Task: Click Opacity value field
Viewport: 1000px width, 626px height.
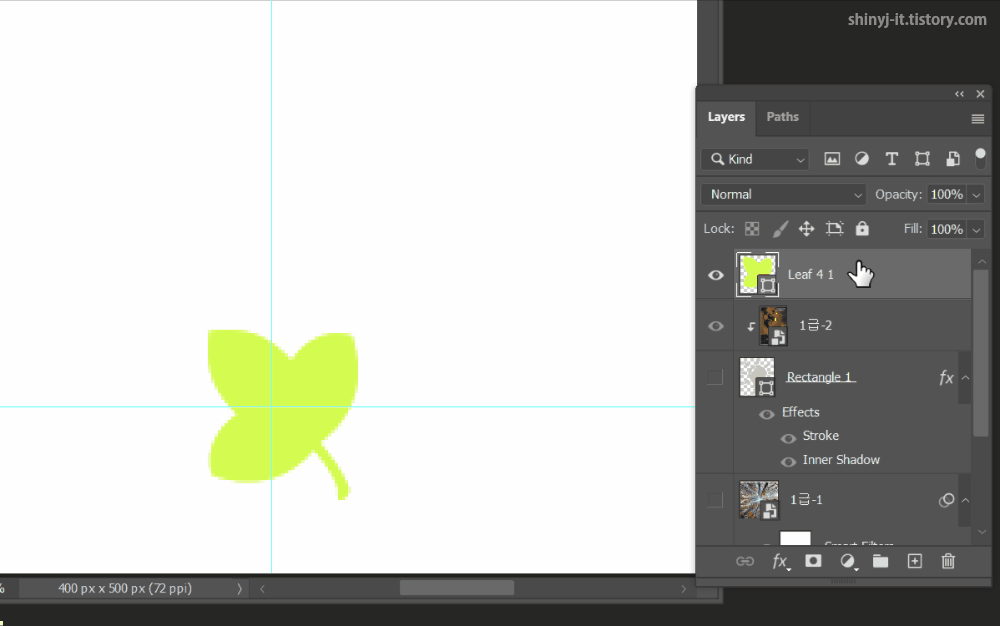Action: point(946,194)
